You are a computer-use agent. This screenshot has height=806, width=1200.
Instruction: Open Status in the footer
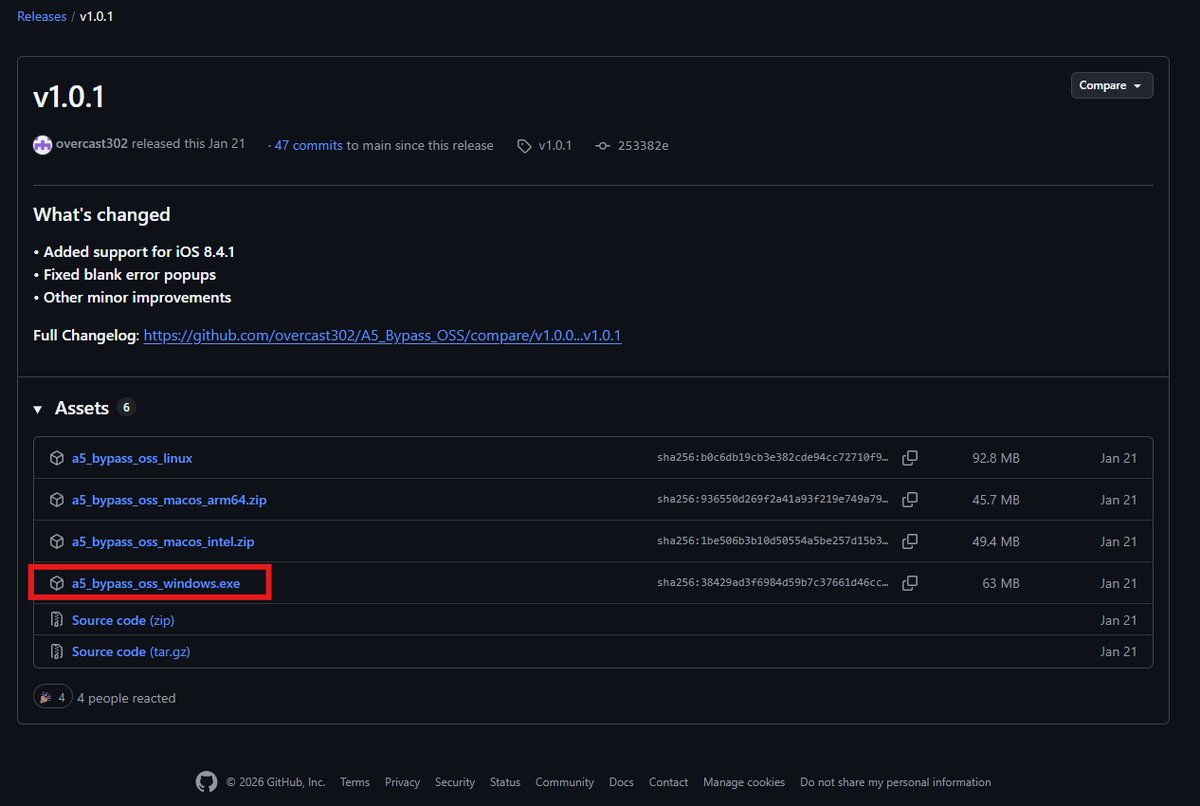click(505, 782)
